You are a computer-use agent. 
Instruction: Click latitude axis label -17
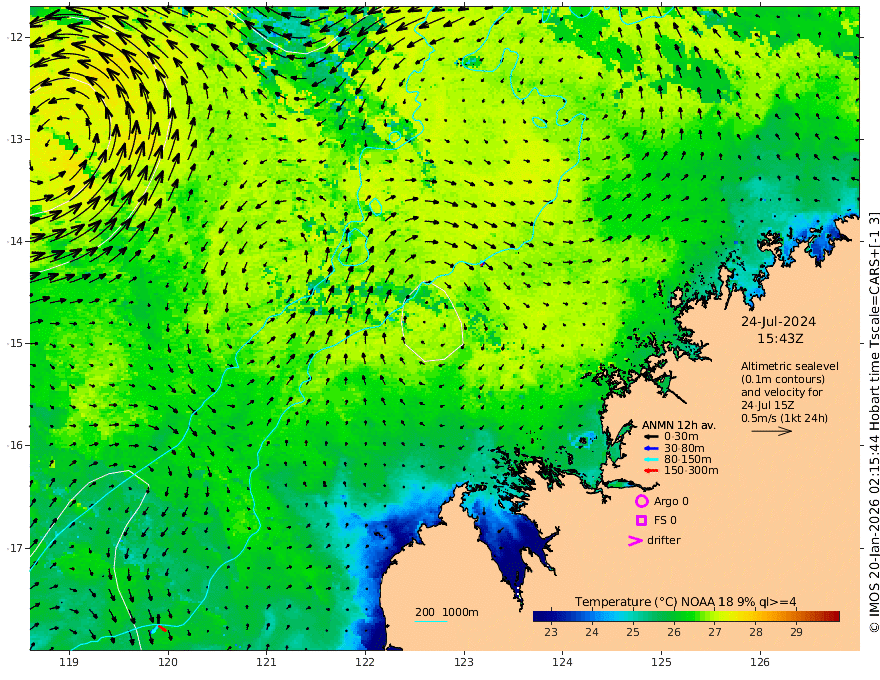pos(14,548)
